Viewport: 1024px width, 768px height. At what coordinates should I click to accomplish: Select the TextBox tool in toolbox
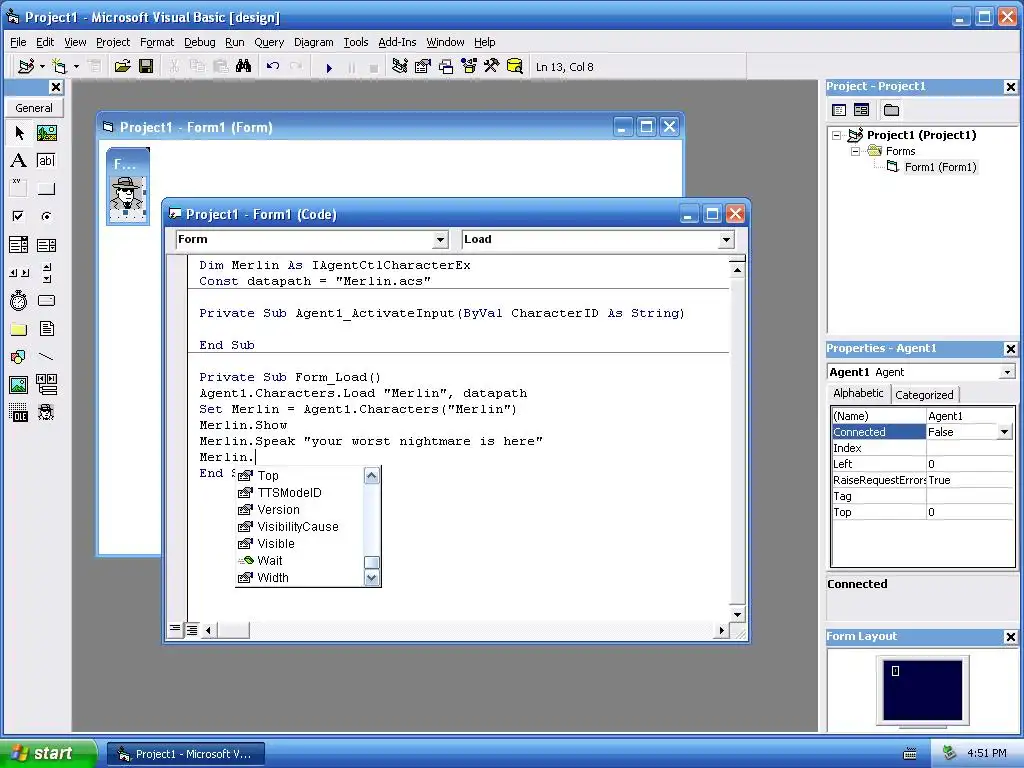(x=46, y=161)
